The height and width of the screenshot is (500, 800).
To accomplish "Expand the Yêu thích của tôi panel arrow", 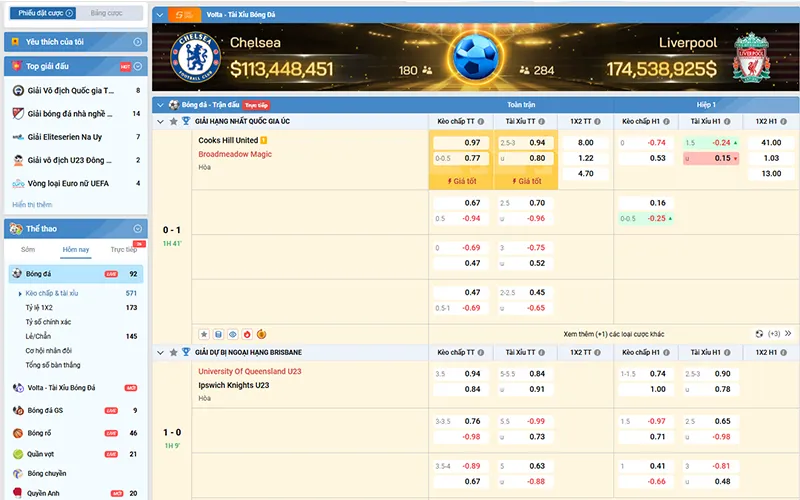I will click(137, 42).
